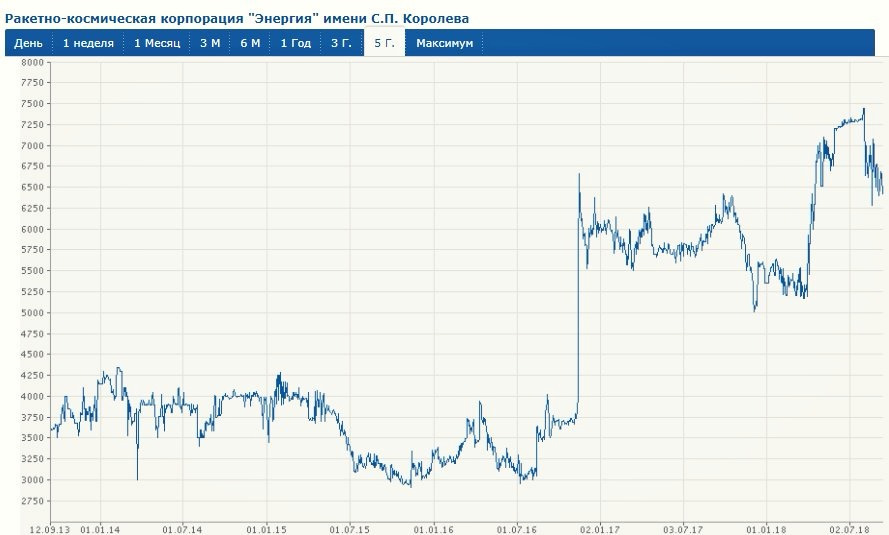Click the 01.07.15 date axis label
This screenshot has height=535, width=889.
pyautogui.click(x=349, y=530)
